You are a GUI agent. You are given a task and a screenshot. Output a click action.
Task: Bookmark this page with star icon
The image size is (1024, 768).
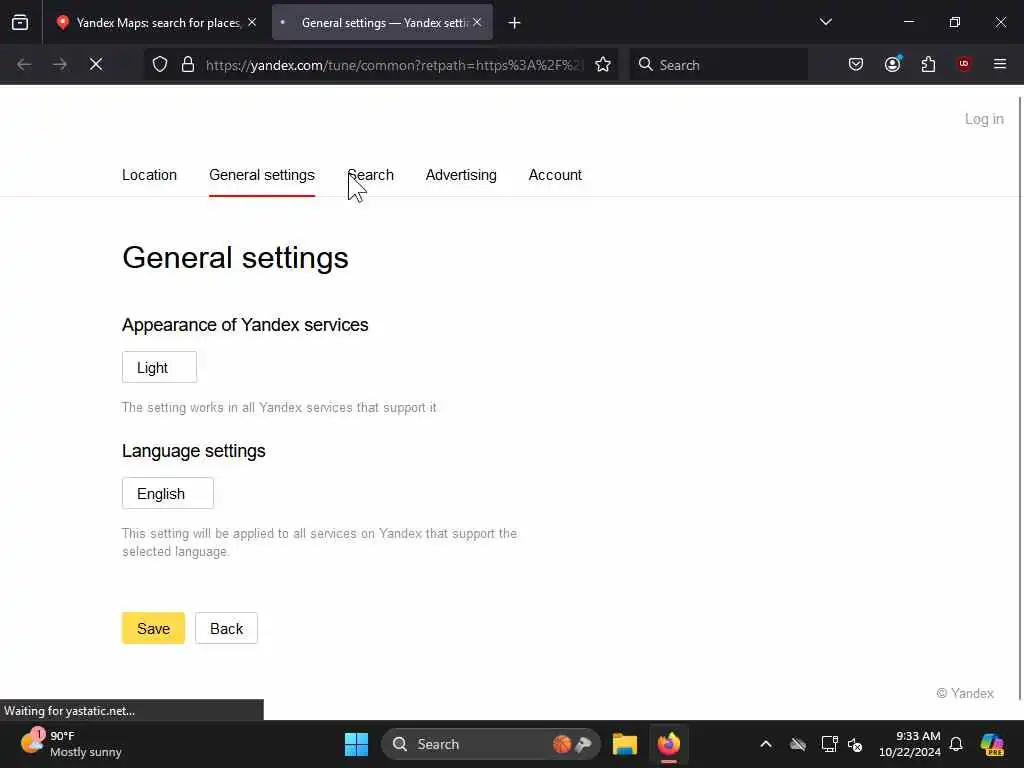pos(603,64)
